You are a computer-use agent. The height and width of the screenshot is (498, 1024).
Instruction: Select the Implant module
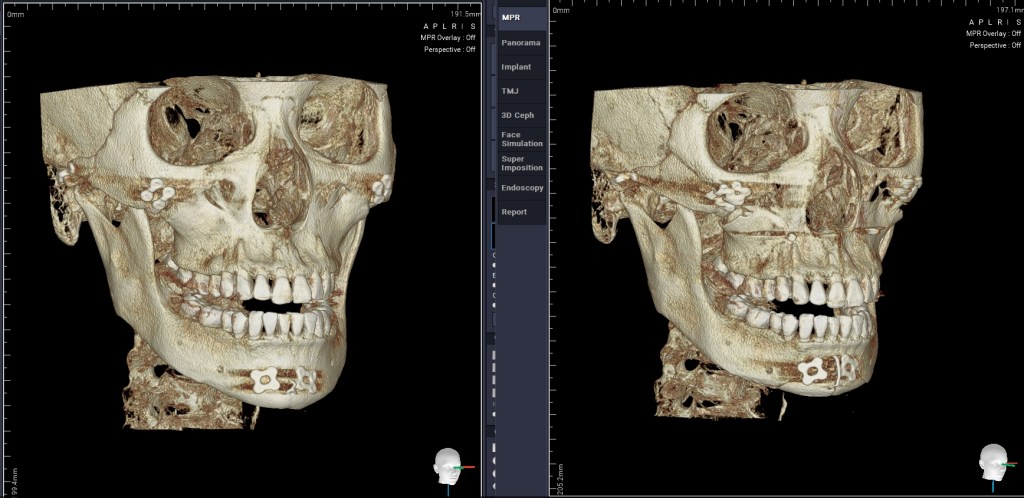(522, 67)
